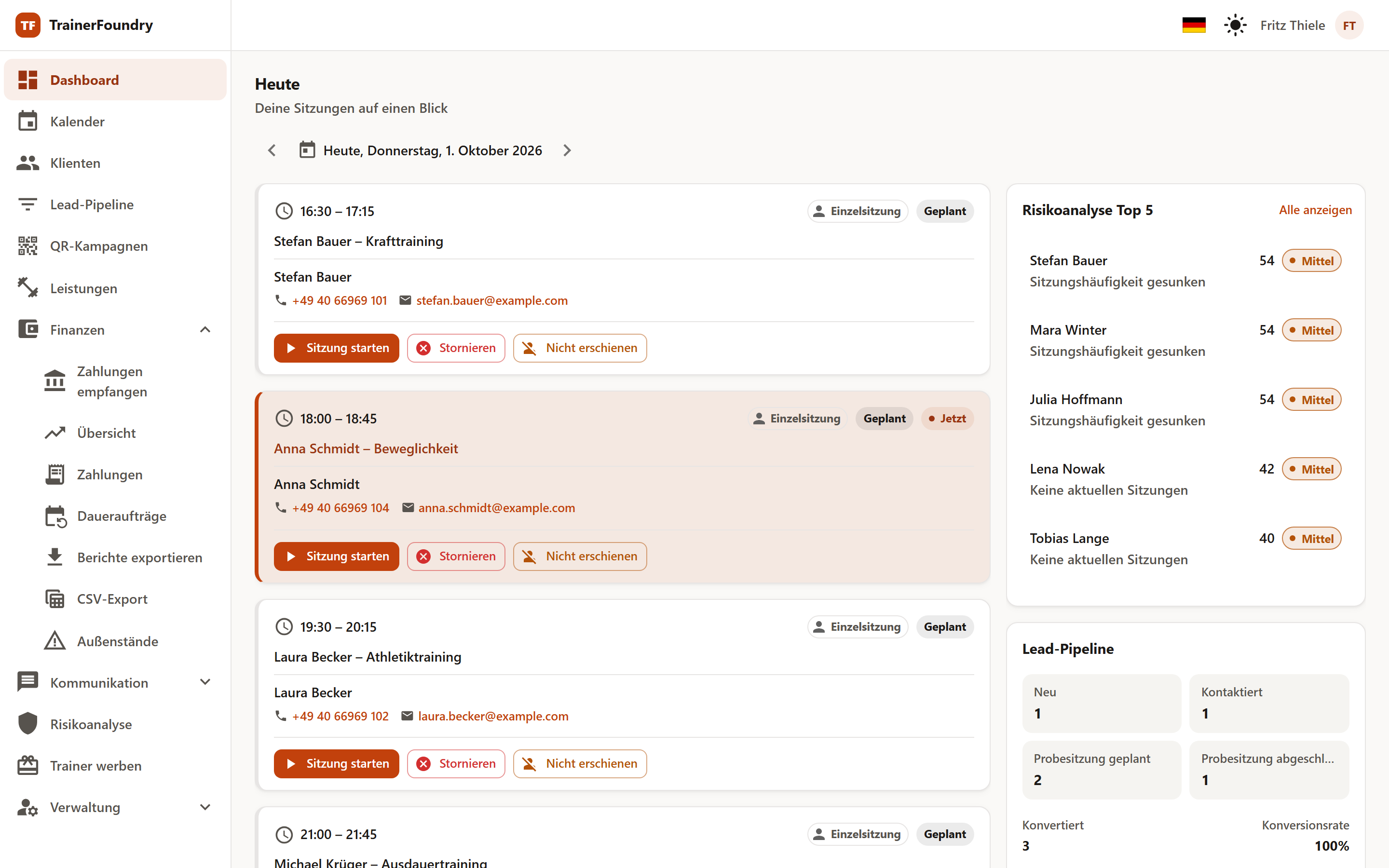Viewport: 1389px width, 868px height.
Task: Expand the Verwaltung section
Action: [205, 807]
